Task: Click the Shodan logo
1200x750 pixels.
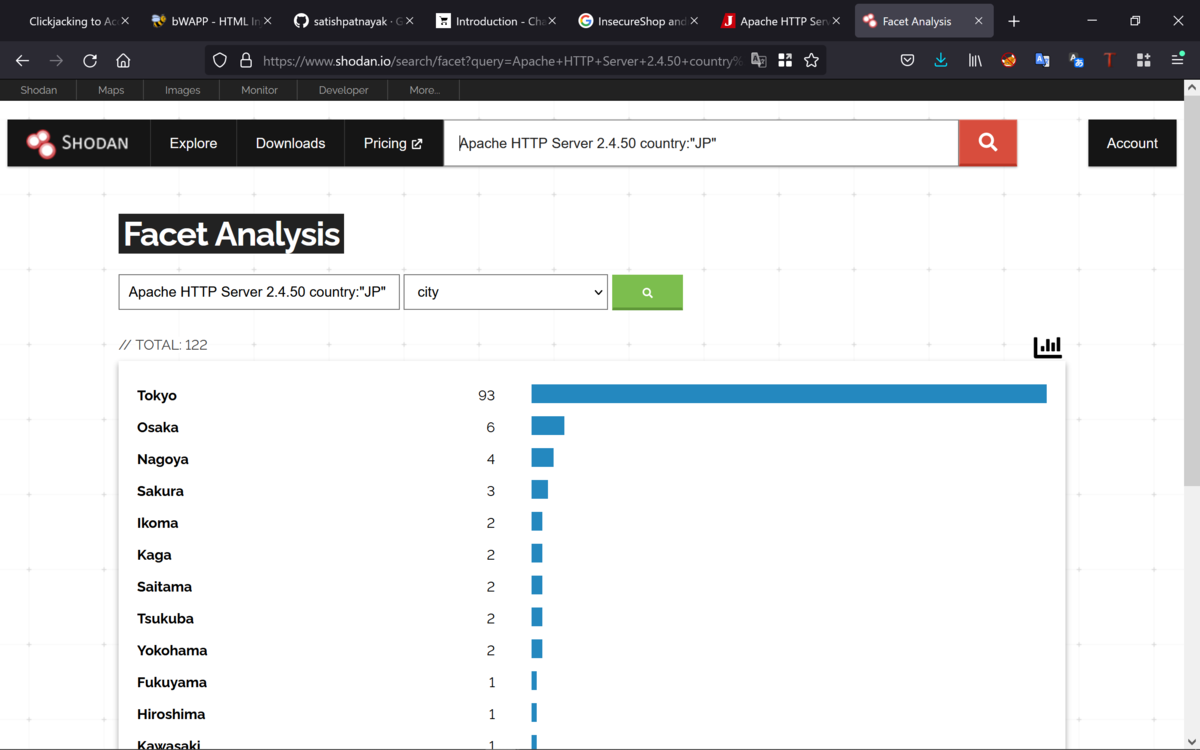Action: point(78,143)
